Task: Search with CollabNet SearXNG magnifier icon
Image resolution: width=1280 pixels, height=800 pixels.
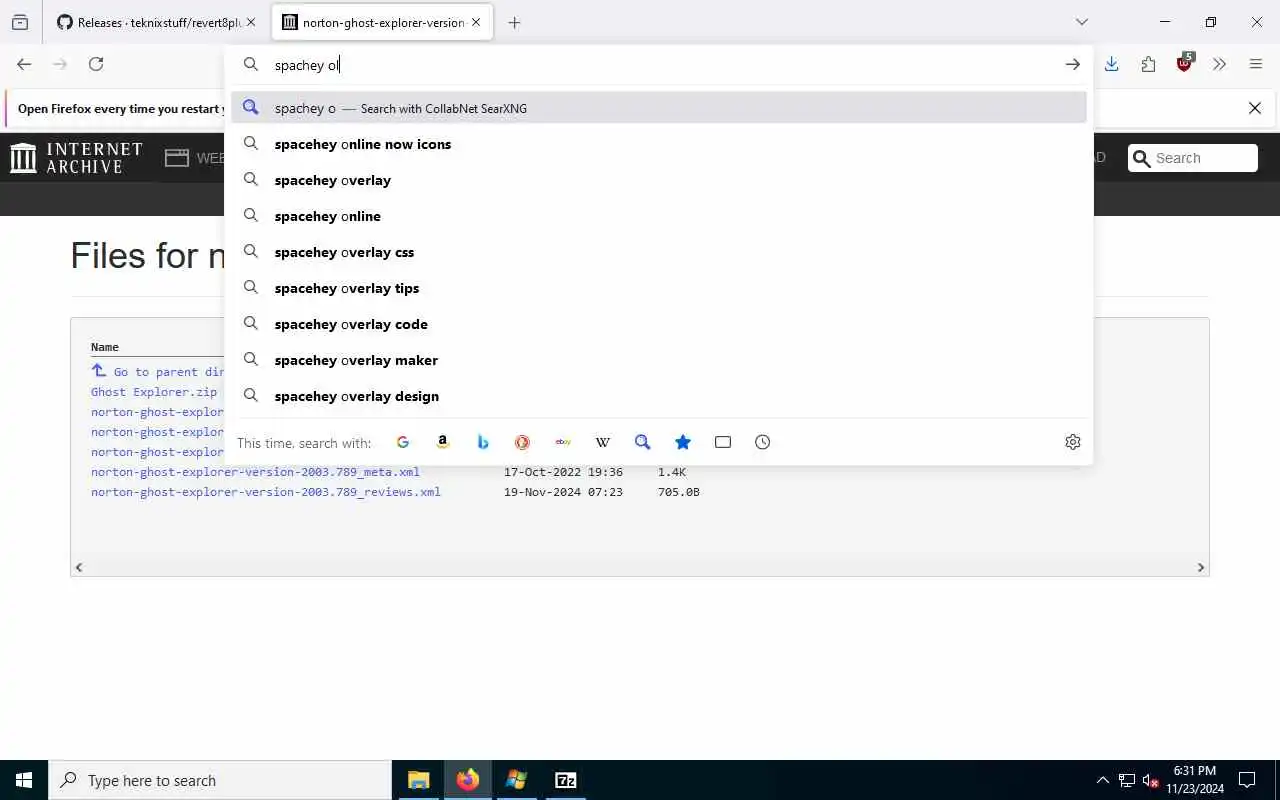Action: click(x=643, y=442)
